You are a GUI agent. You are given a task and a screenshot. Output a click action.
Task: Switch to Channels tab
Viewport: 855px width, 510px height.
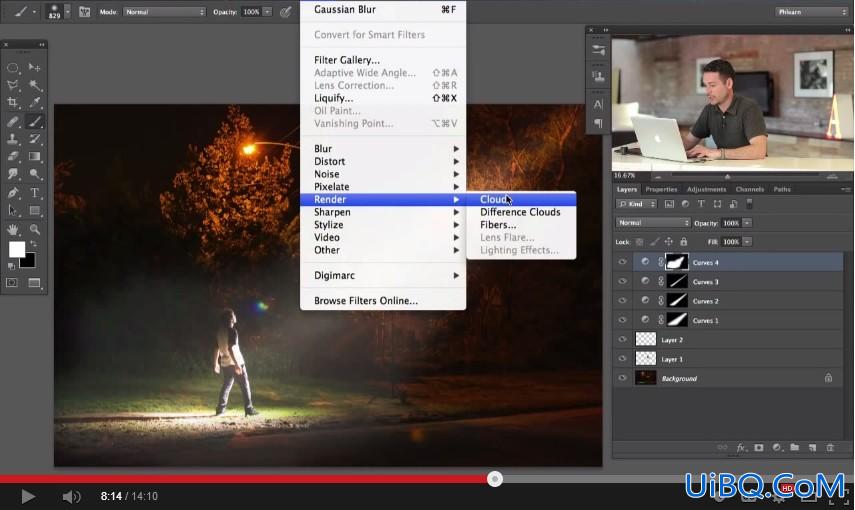749,189
